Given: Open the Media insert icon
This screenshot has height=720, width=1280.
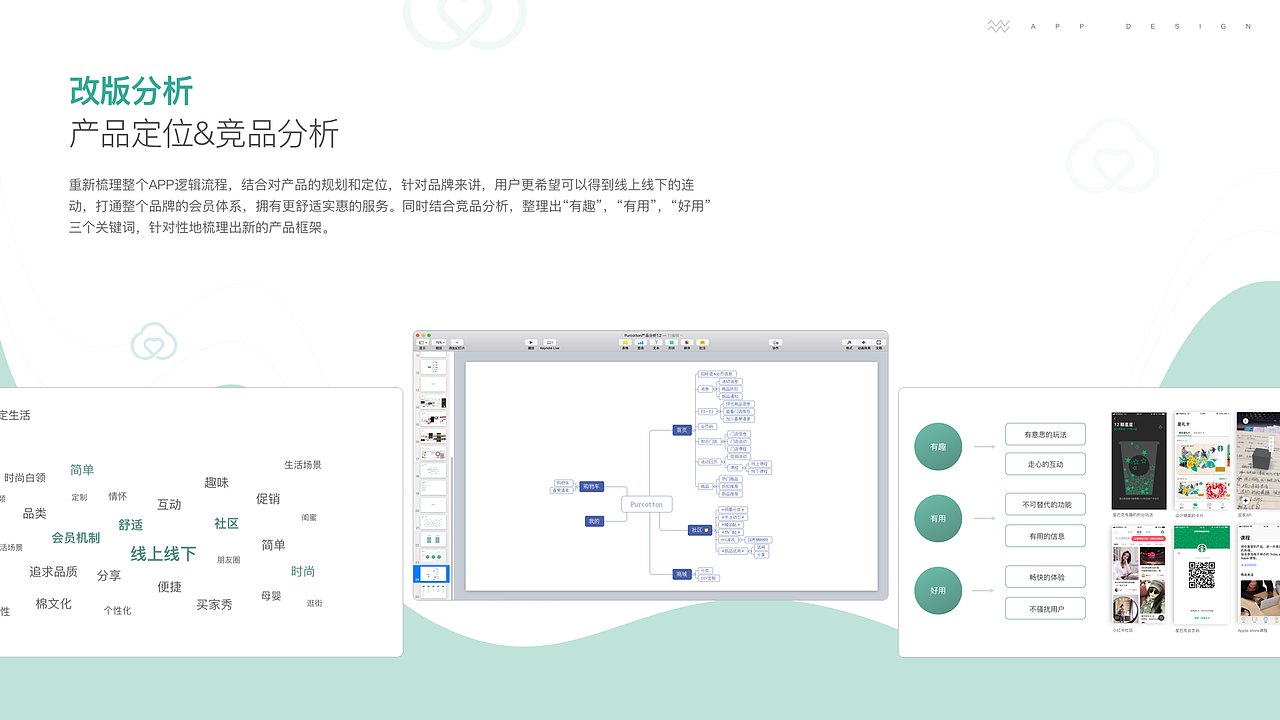Looking at the screenshot, I should point(687,343).
